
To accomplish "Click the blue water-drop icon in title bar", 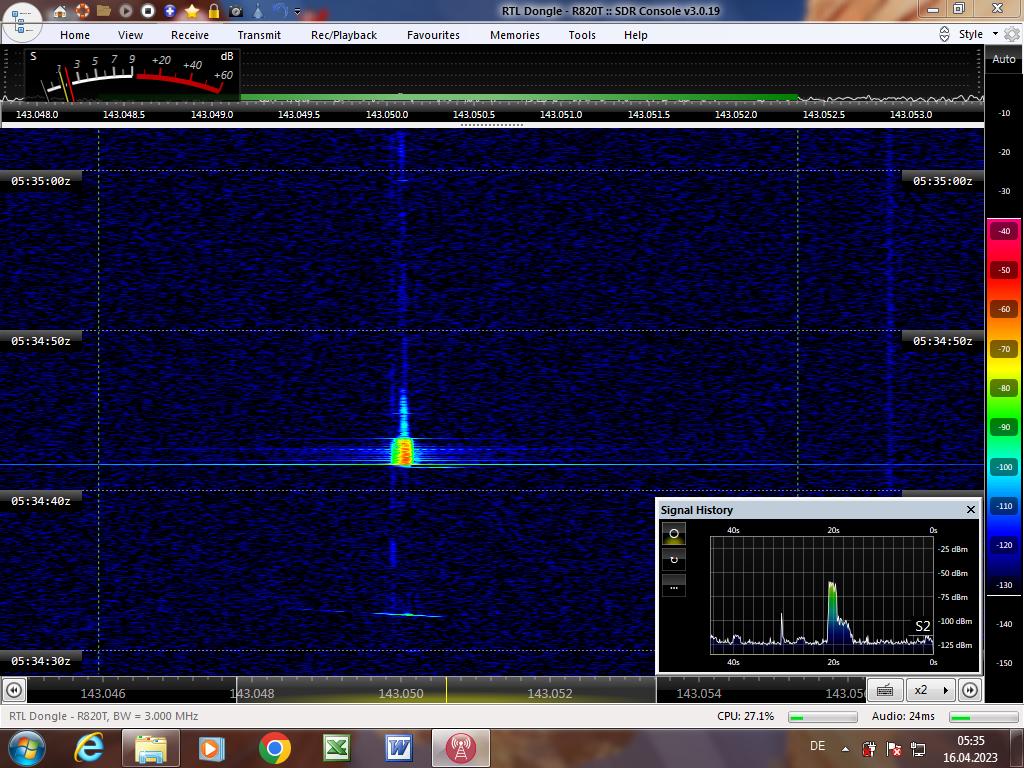I will pos(258,10).
